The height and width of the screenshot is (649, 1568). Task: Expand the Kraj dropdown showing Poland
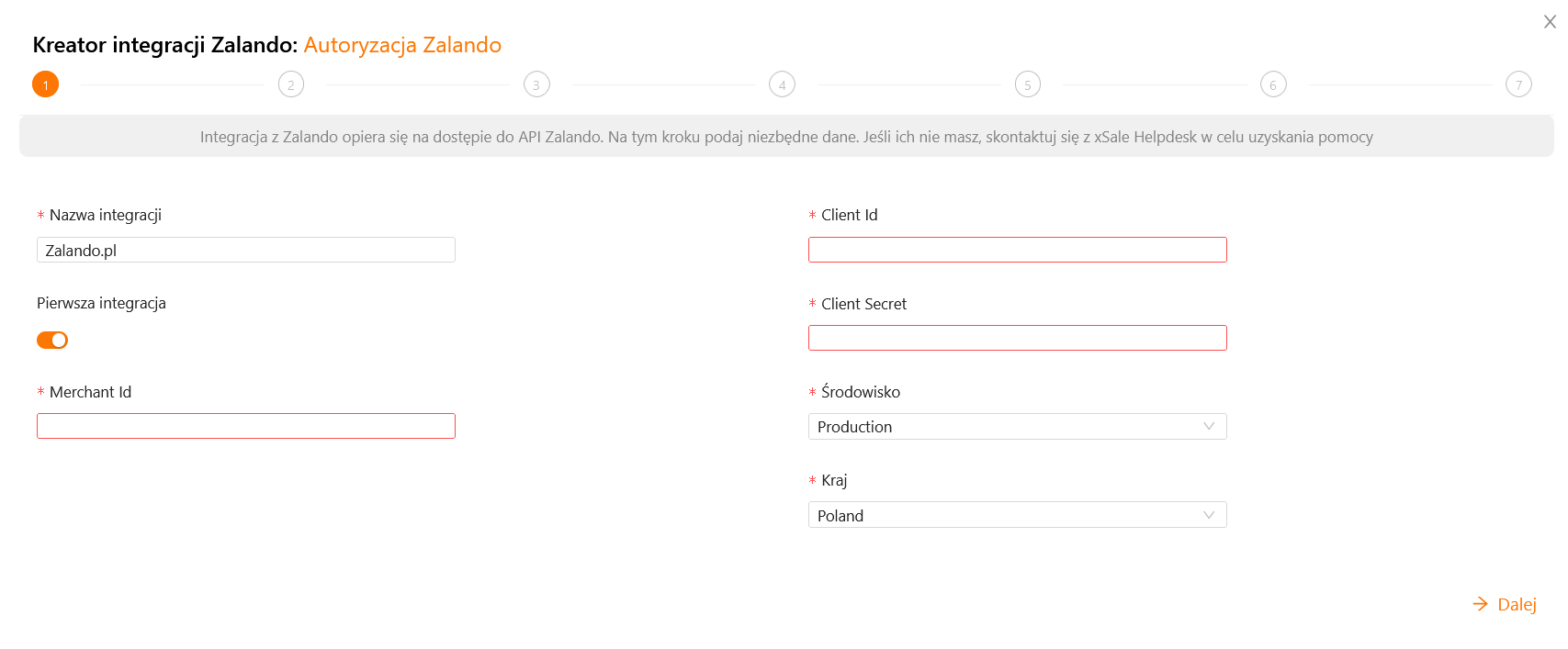click(x=1006, y=515)
